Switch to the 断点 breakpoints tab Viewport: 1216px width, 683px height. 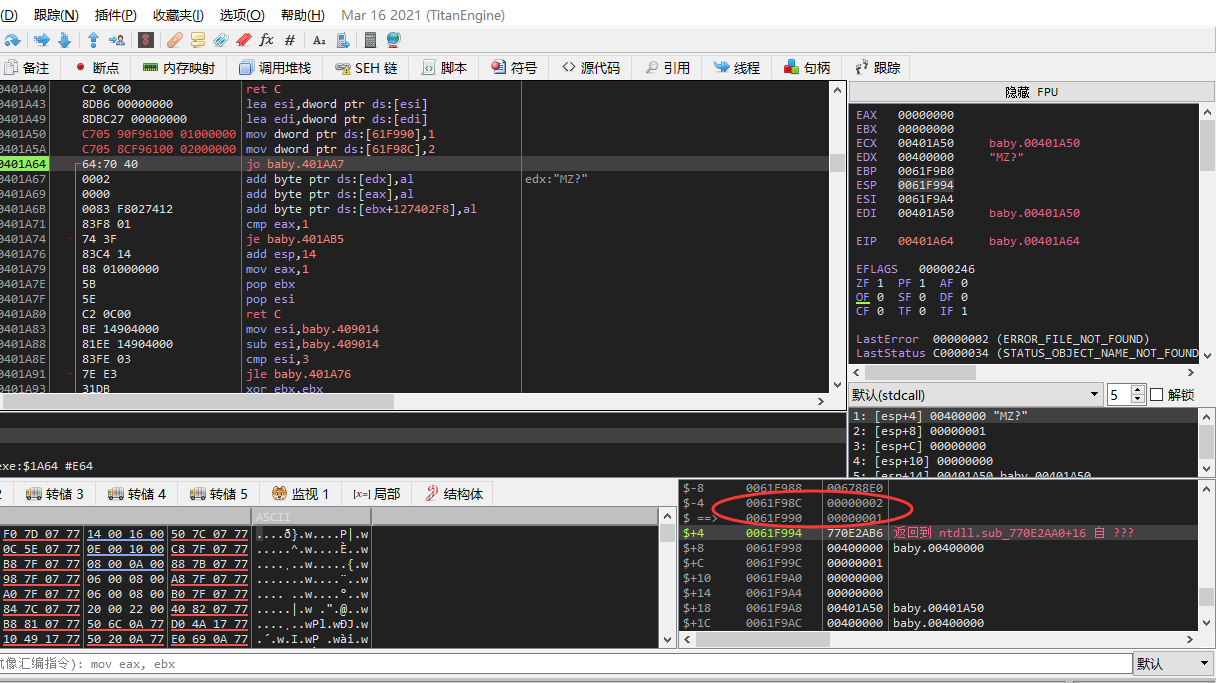click(x=97, y=68)
